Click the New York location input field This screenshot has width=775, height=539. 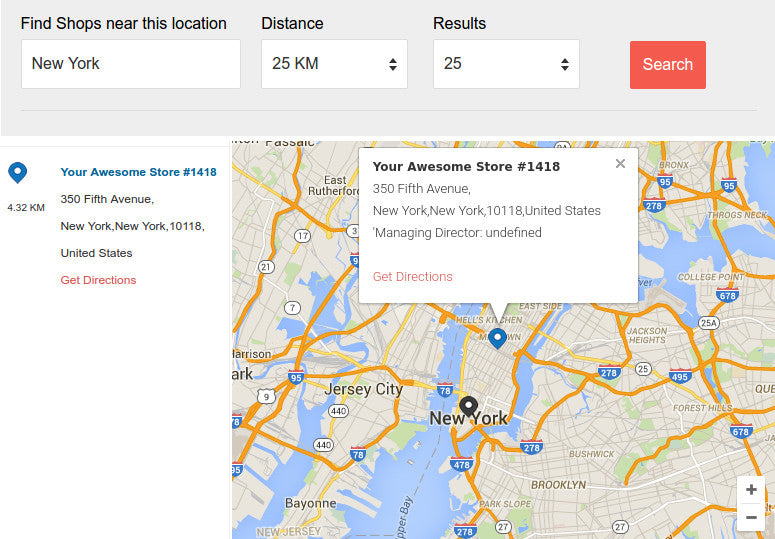point(131,64)
